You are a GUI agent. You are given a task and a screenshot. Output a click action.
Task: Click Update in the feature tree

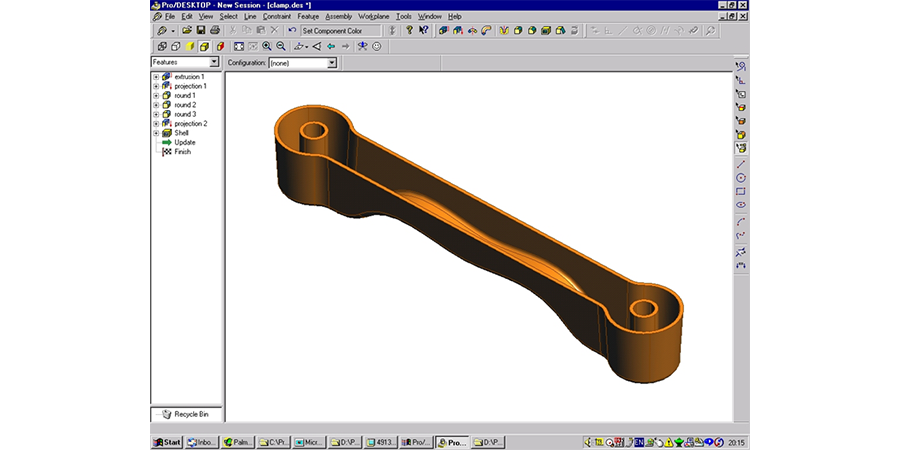(184, 142)
